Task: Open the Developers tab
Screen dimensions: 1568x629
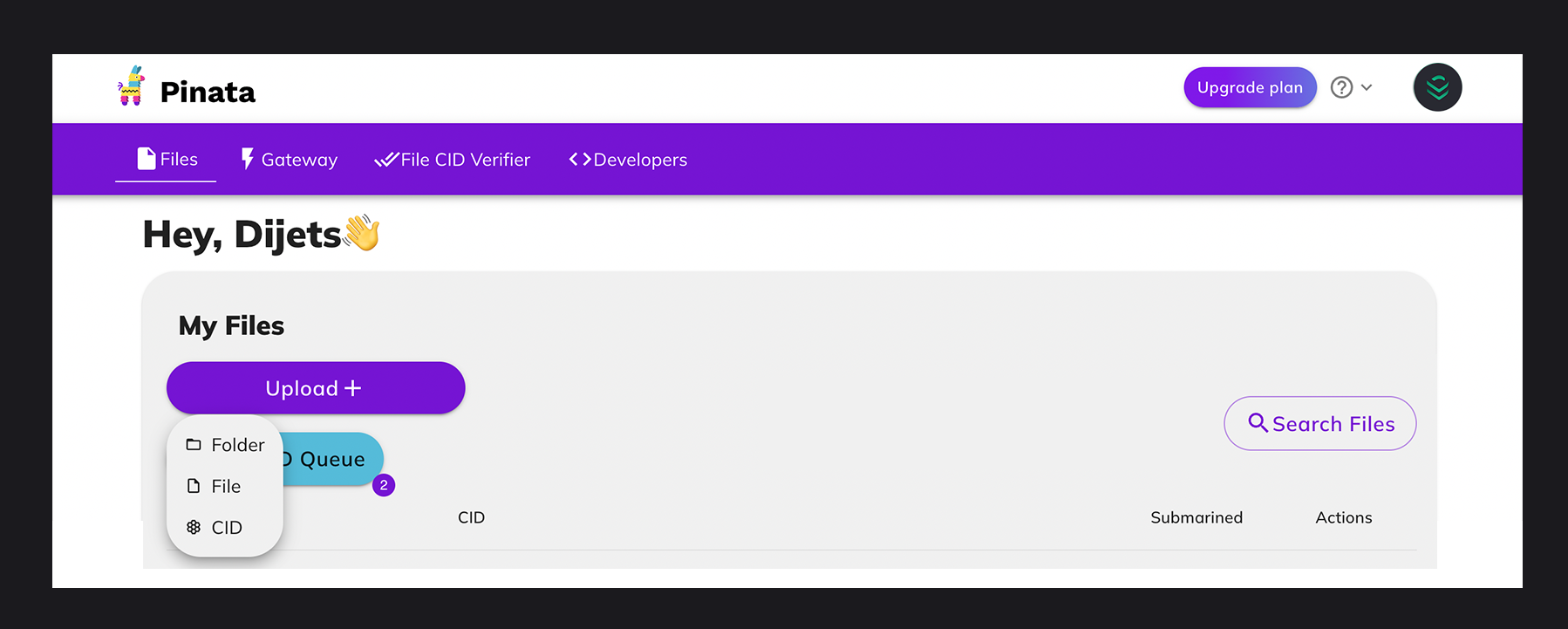Action: coord(639,160)
